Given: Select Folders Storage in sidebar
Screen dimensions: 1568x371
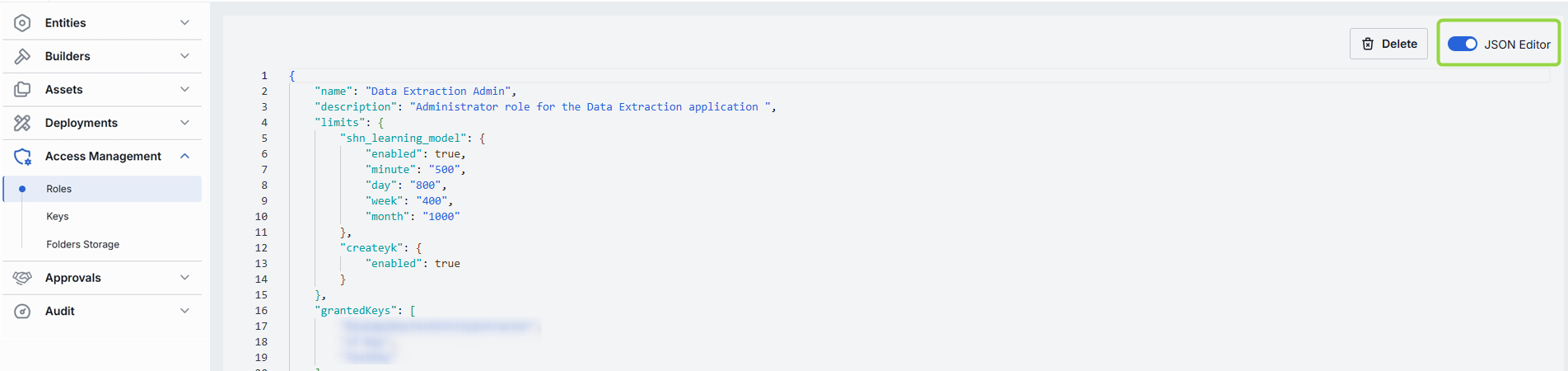Looking at the screenshot, I should point(82,244).
